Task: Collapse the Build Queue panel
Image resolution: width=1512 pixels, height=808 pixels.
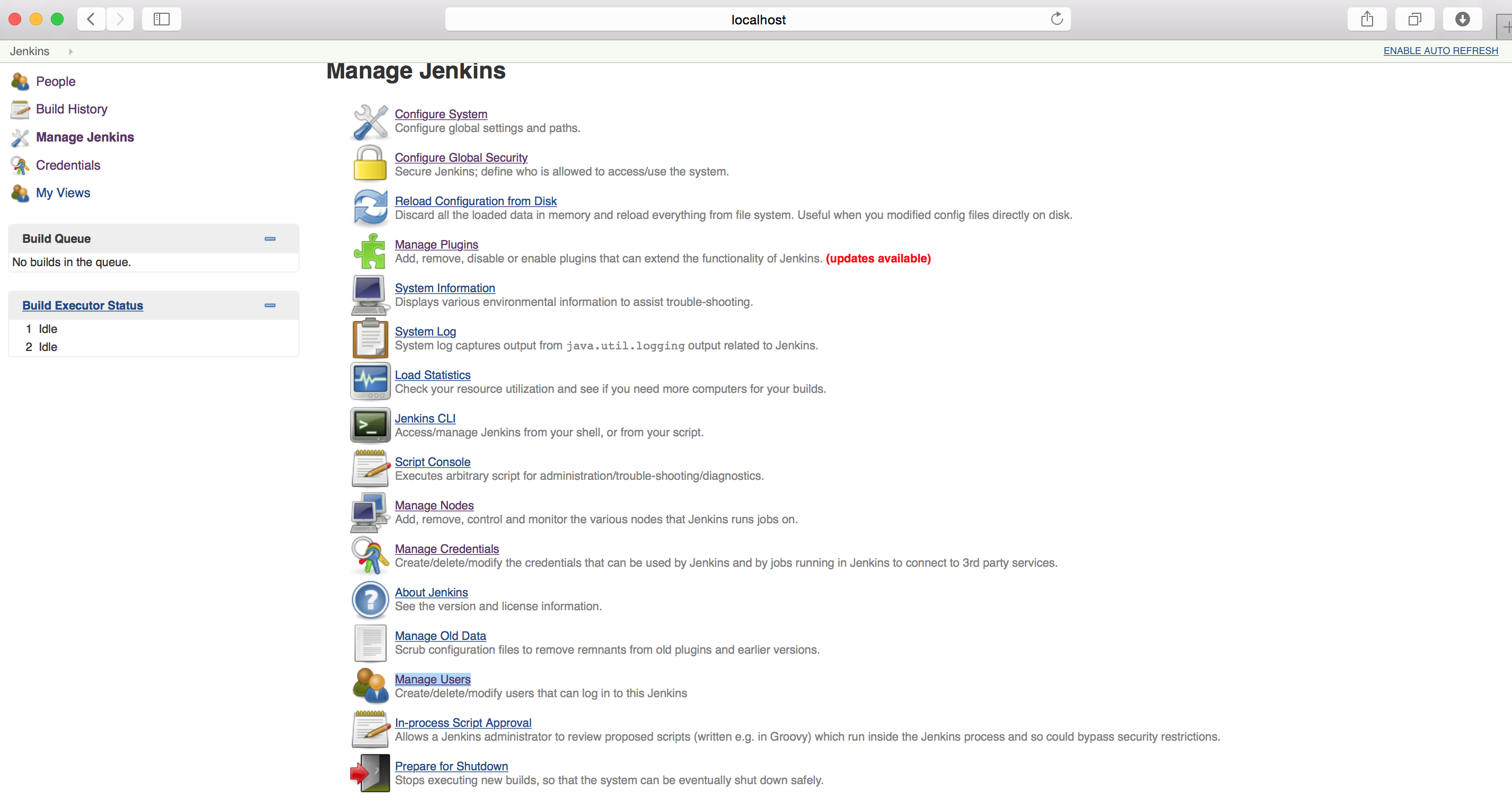Action: (x=270, y=239)
